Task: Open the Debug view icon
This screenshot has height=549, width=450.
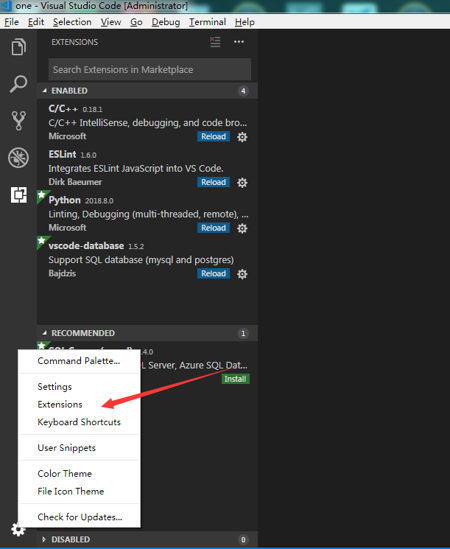Action: [x=19, y=158]
